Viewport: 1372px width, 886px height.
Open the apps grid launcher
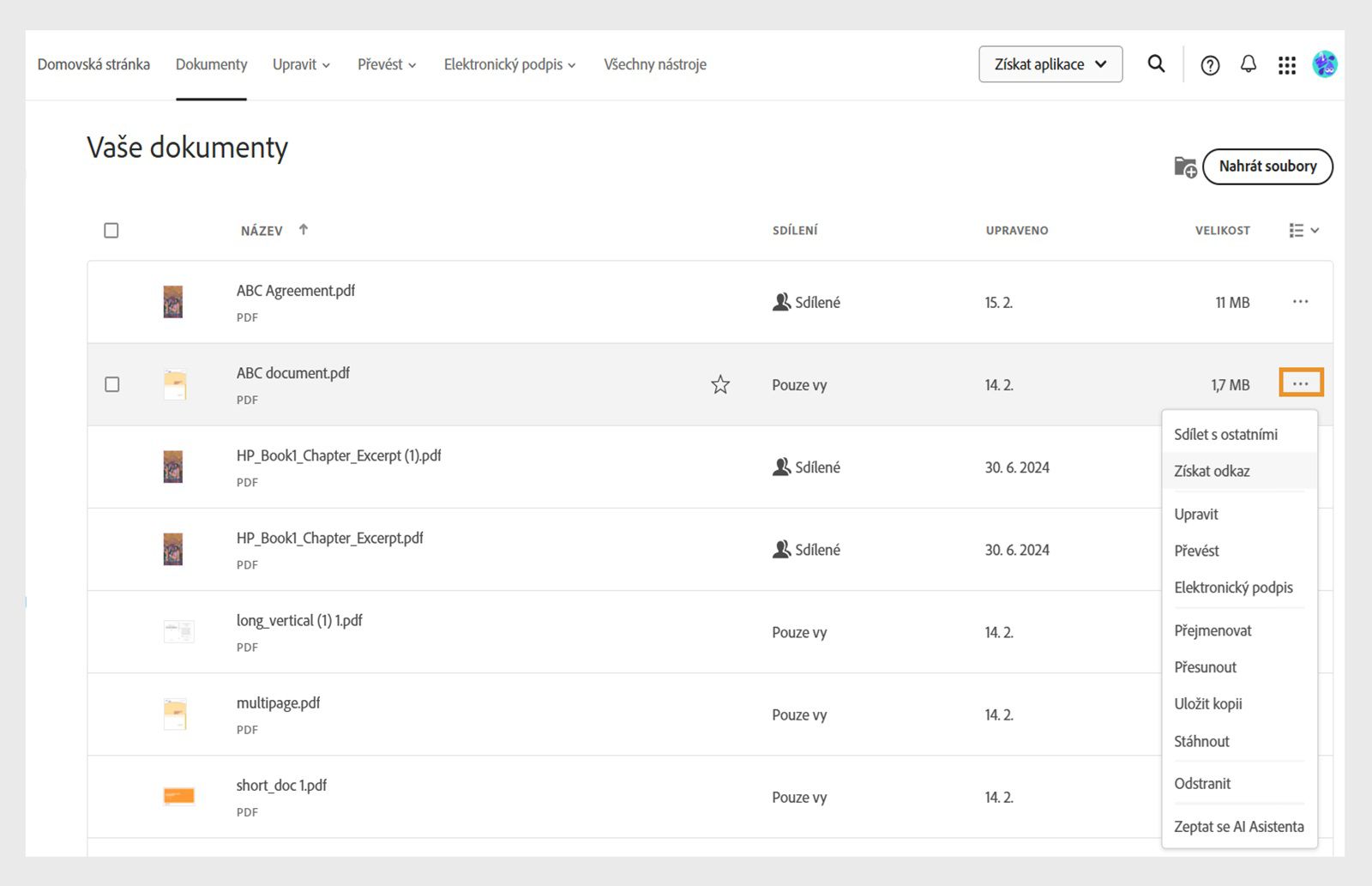click(1286, 65)
